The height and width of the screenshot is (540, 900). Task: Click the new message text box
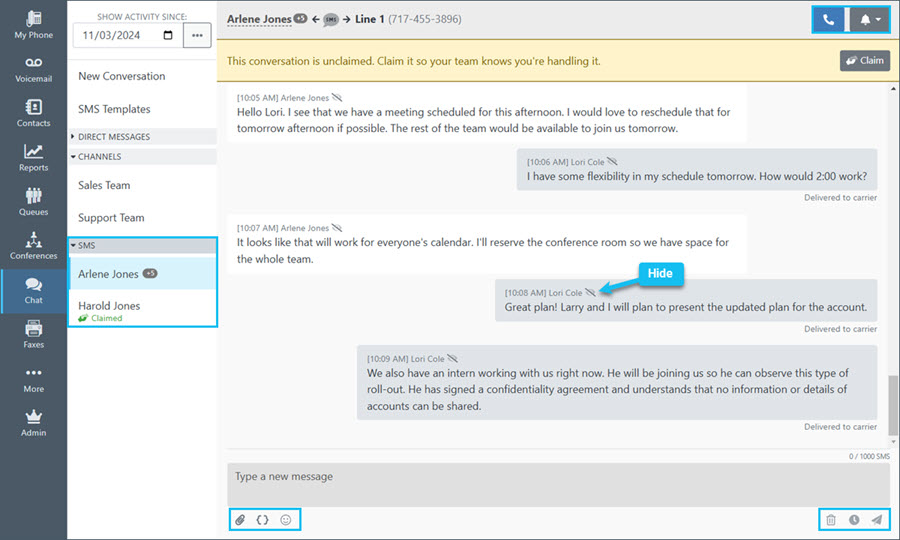(x=558, y=485)
